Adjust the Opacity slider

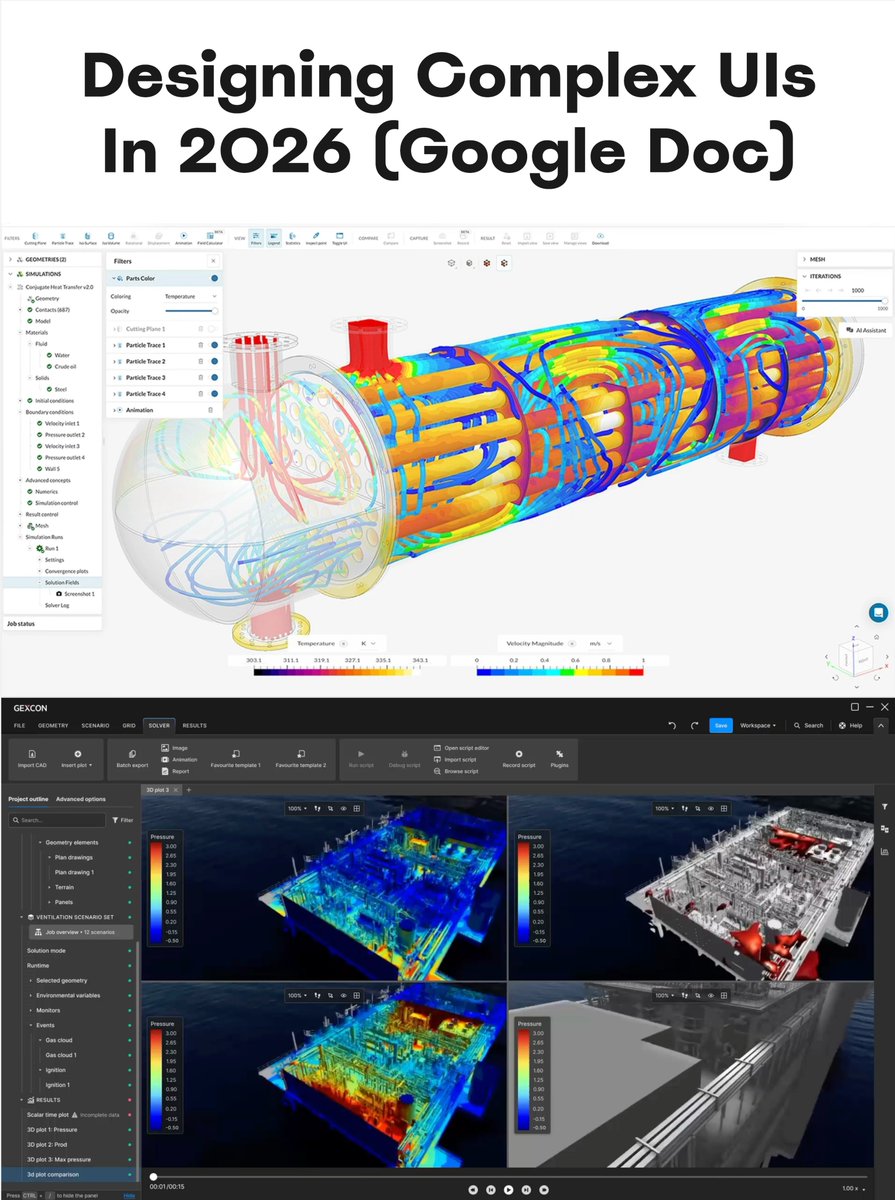tap(190, 311)
